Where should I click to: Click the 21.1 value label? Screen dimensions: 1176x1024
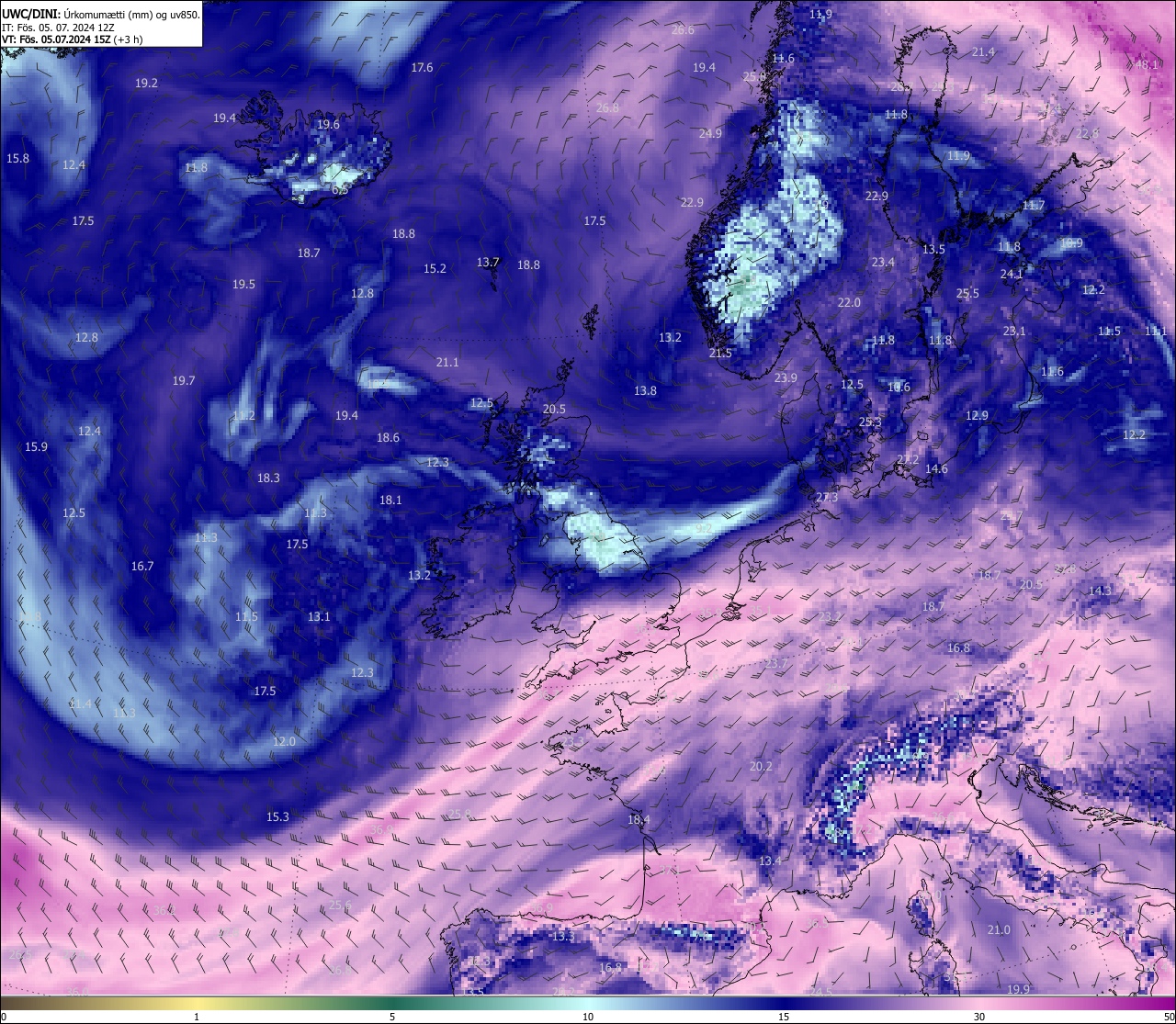coord(447,362)
